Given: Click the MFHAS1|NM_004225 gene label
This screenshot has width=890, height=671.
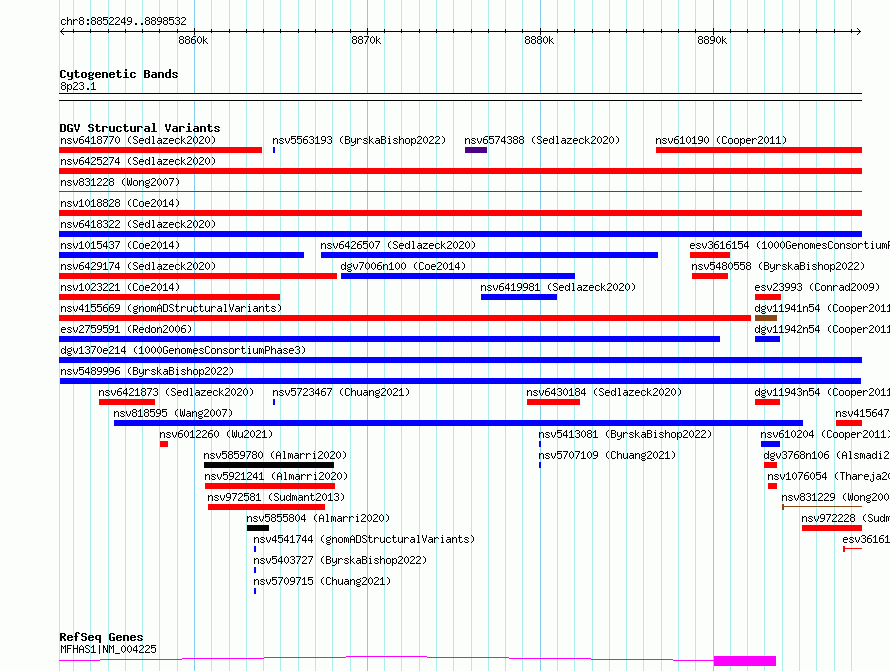Looking at the screenshot, I should pos(108,649).
